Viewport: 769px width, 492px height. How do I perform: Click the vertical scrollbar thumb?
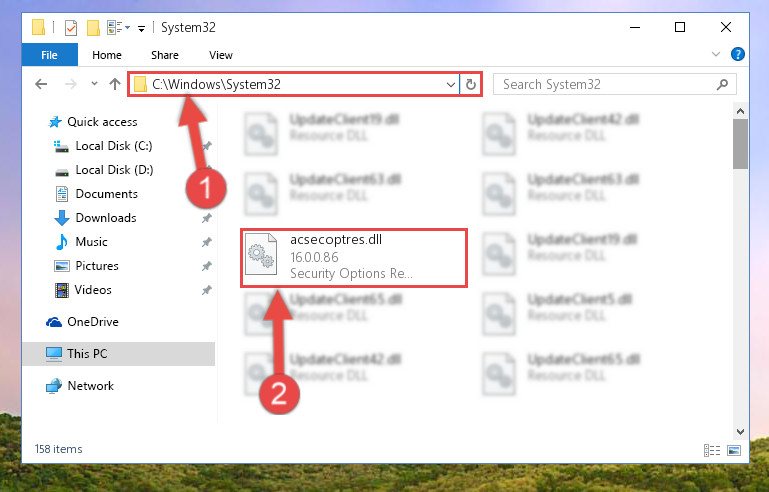pos(740,144)
